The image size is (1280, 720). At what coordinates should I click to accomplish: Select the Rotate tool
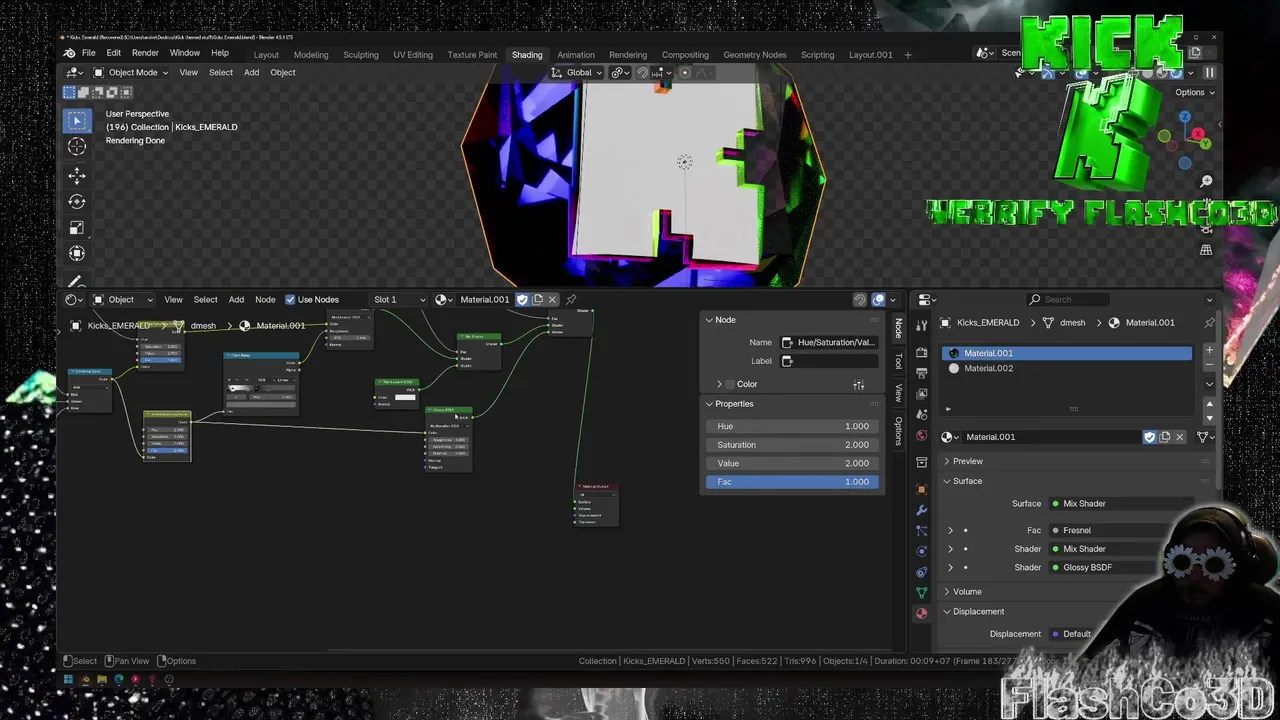tap(77, 202)
